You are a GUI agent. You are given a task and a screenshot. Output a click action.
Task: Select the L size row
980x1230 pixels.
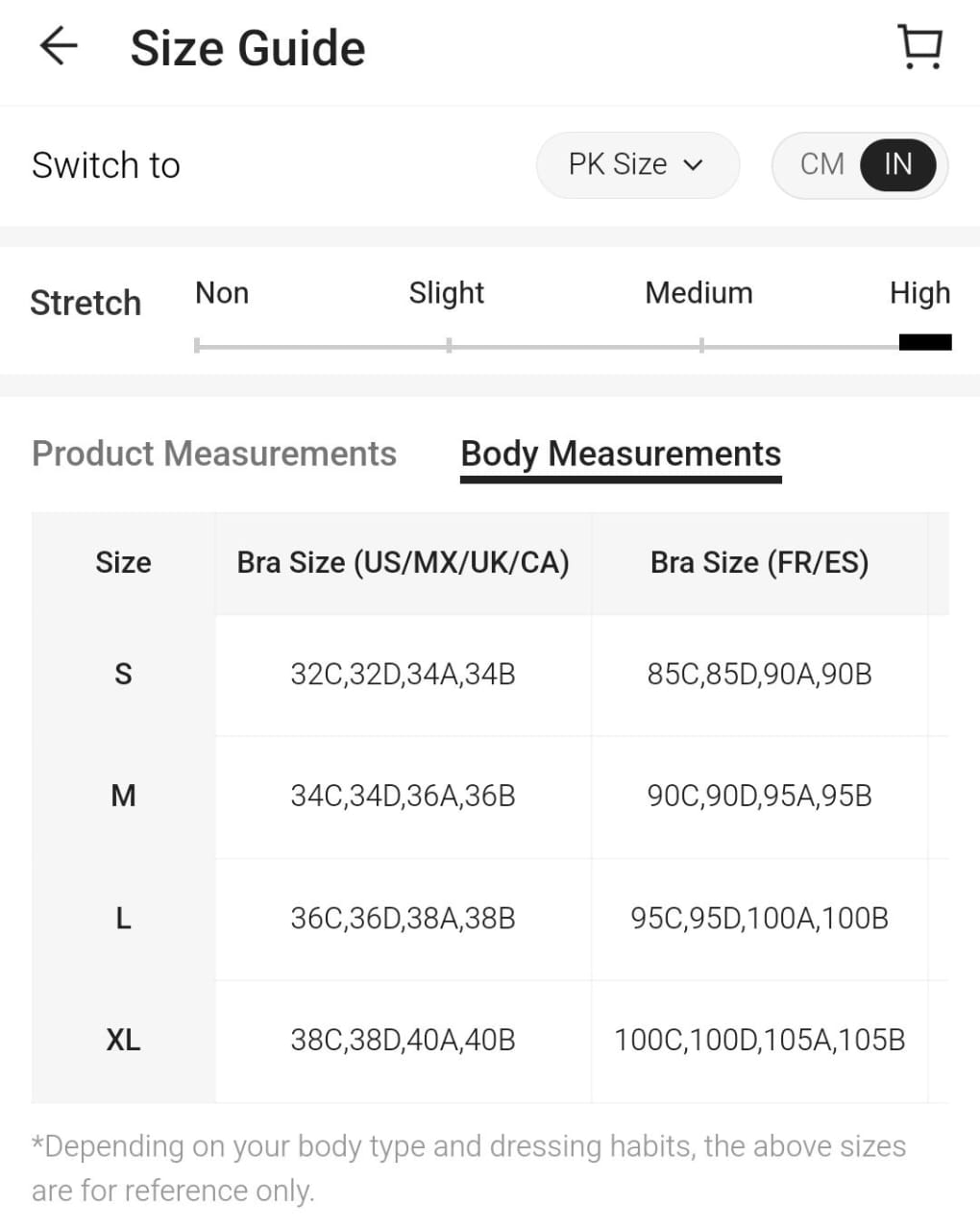123,919
